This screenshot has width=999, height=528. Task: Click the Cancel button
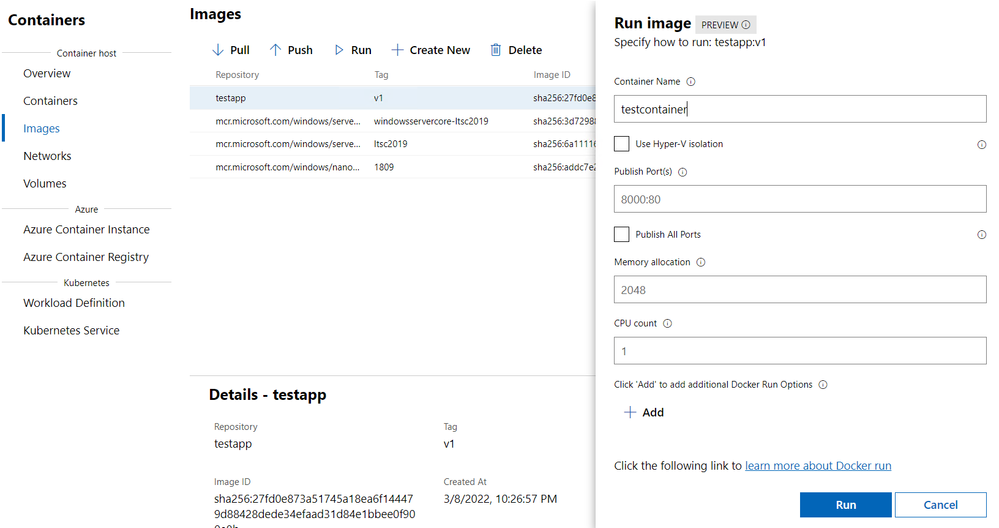(940, 505)
